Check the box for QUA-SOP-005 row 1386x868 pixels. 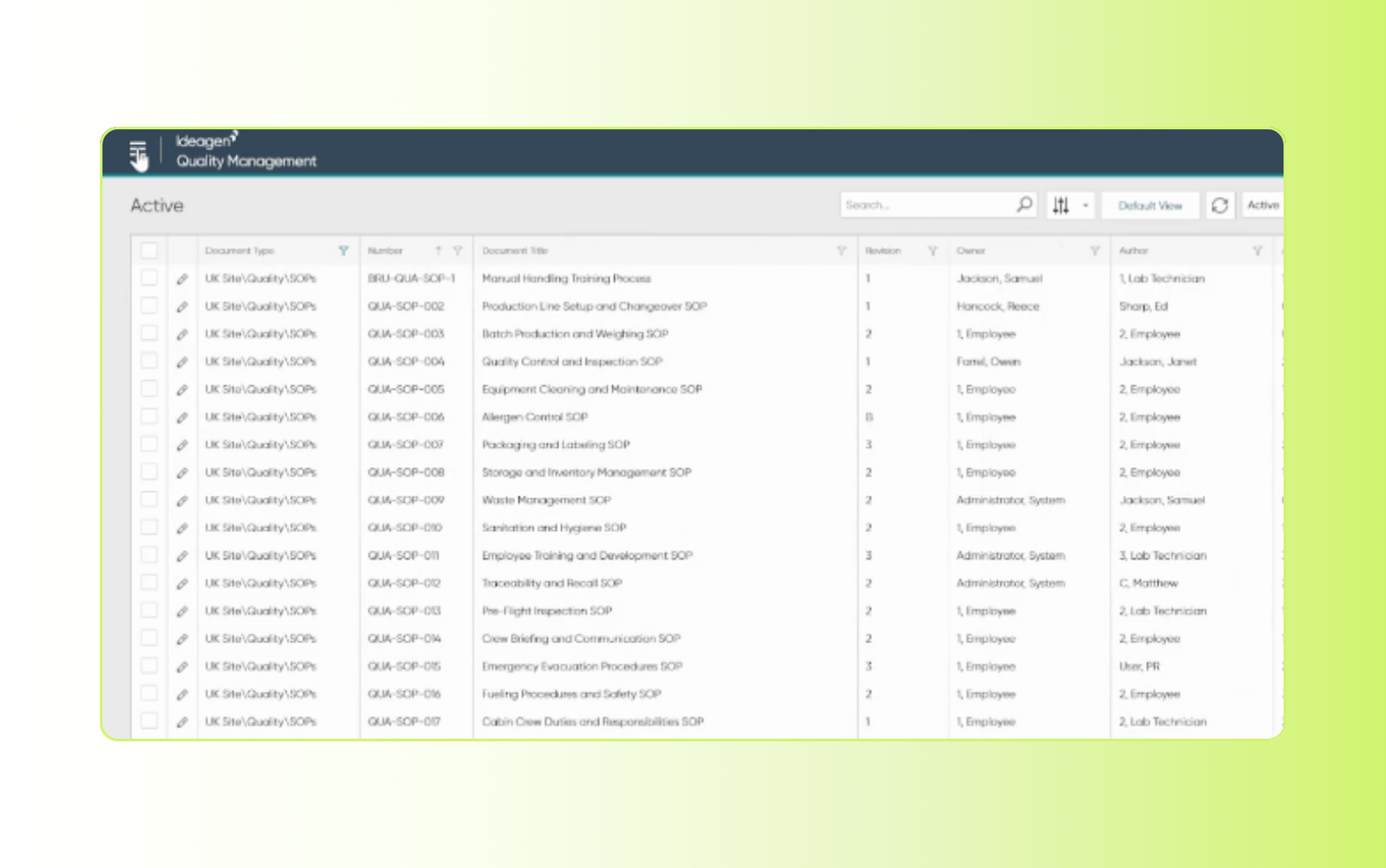coord(149,389)
